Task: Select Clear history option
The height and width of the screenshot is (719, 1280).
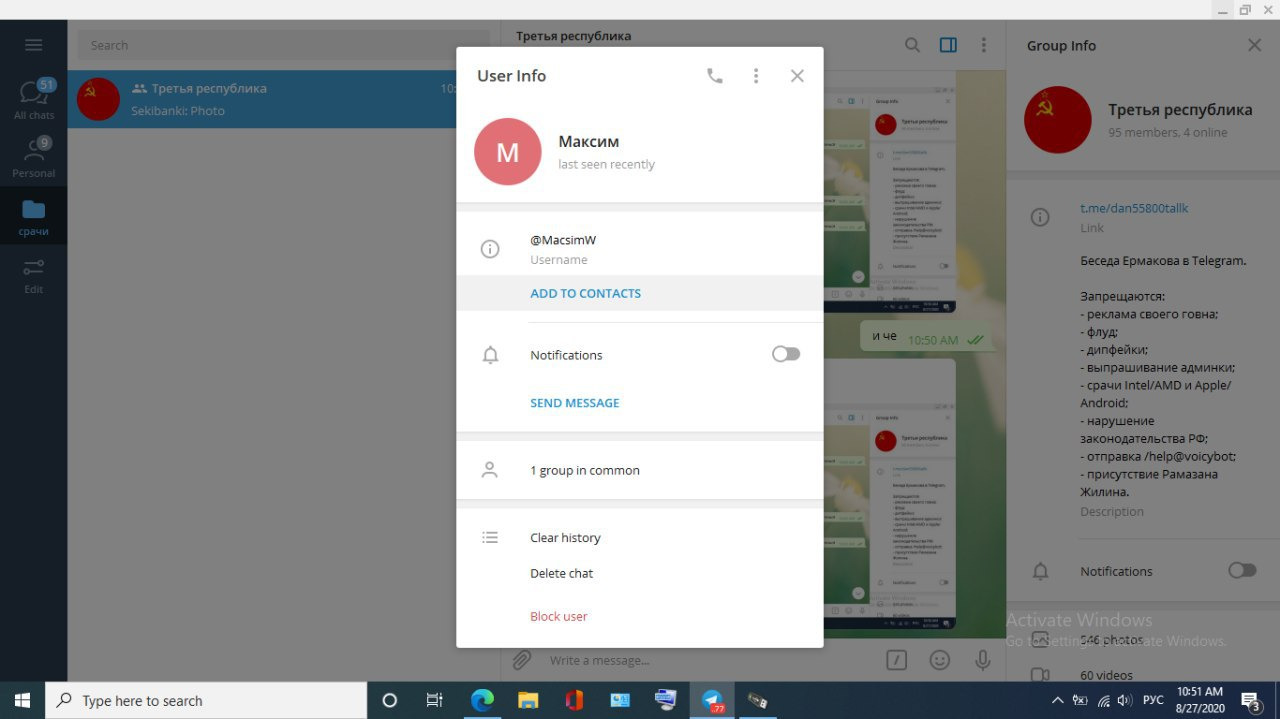Action: 565,538
